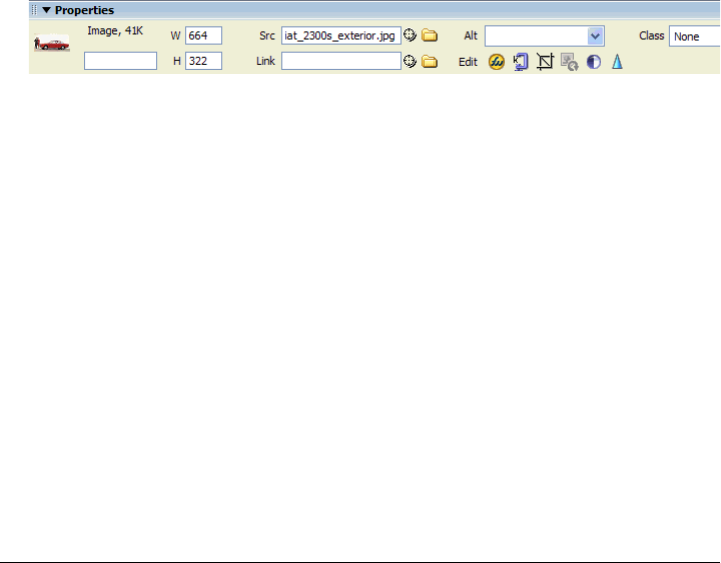This screenshot has width=721, height=563.
Task: Select the Optimize image icon
Action: tap(521, 62)
